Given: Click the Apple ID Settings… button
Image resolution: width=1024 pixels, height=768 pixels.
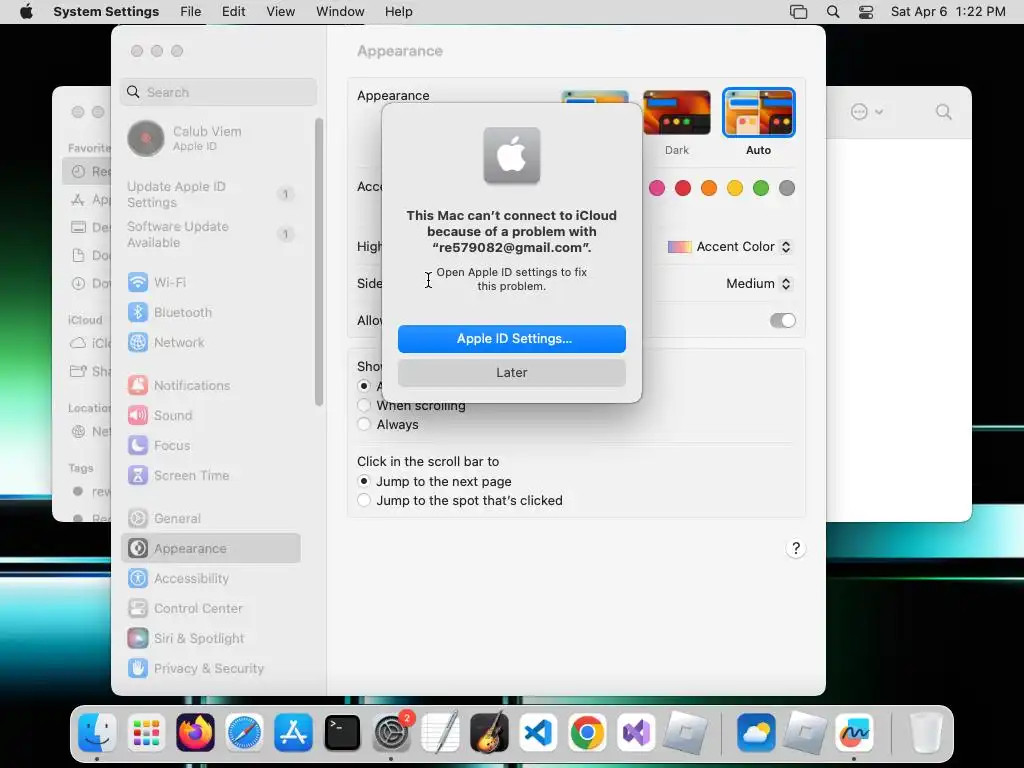Looking at the screenshot, I should [x=512, y=339].
